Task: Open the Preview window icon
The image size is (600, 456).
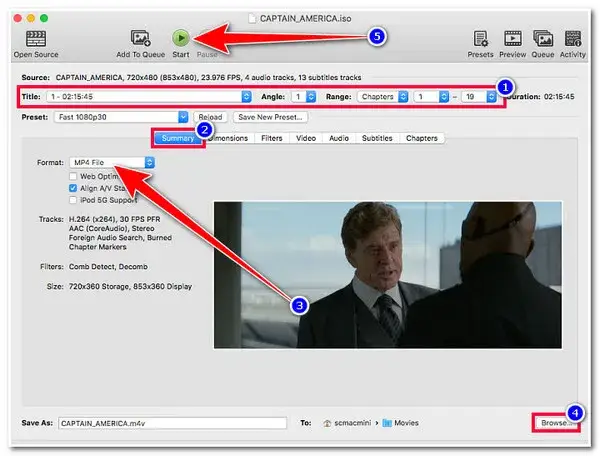Action: tap(513, 38)
